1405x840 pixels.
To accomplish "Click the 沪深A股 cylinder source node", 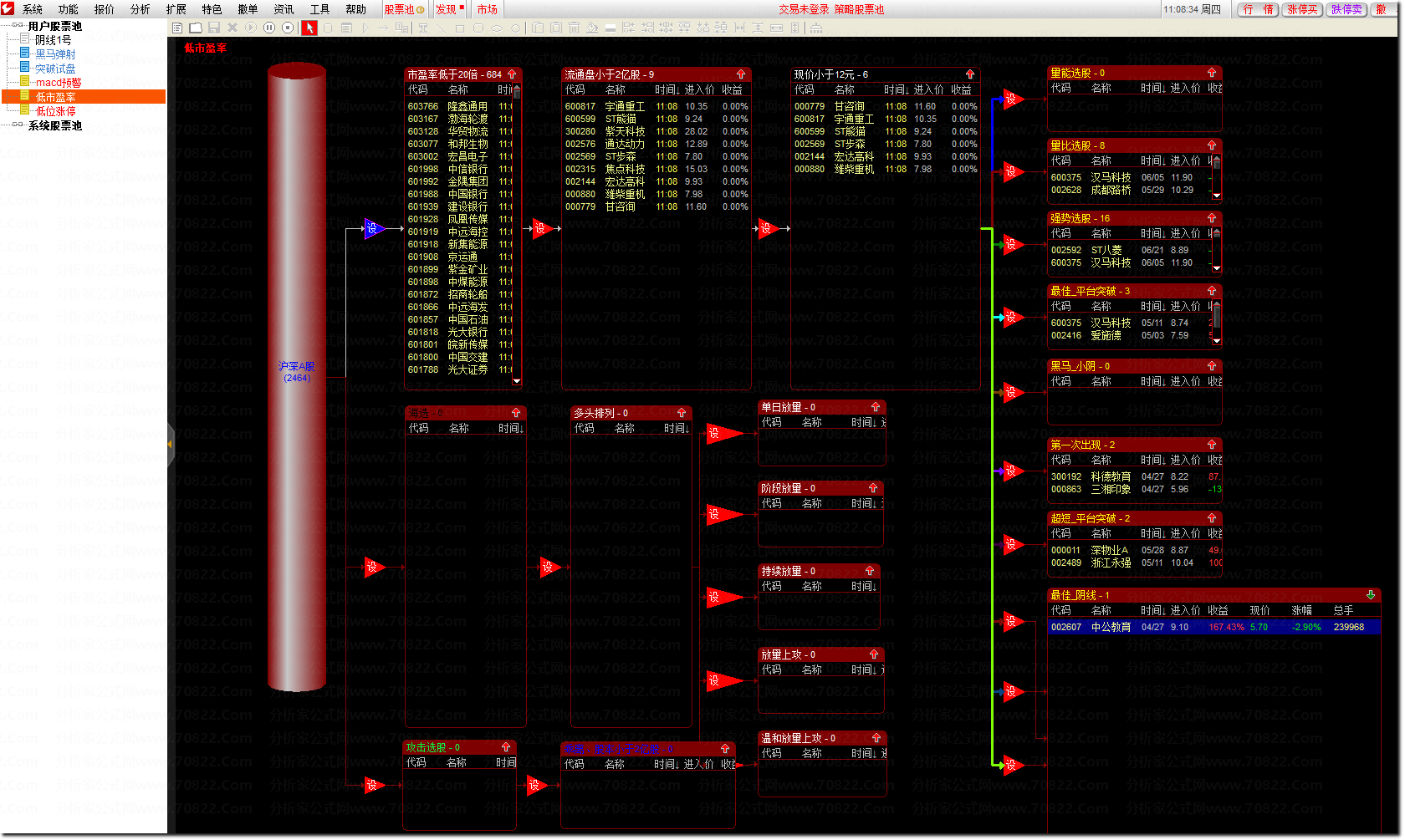I will point(297,377).
